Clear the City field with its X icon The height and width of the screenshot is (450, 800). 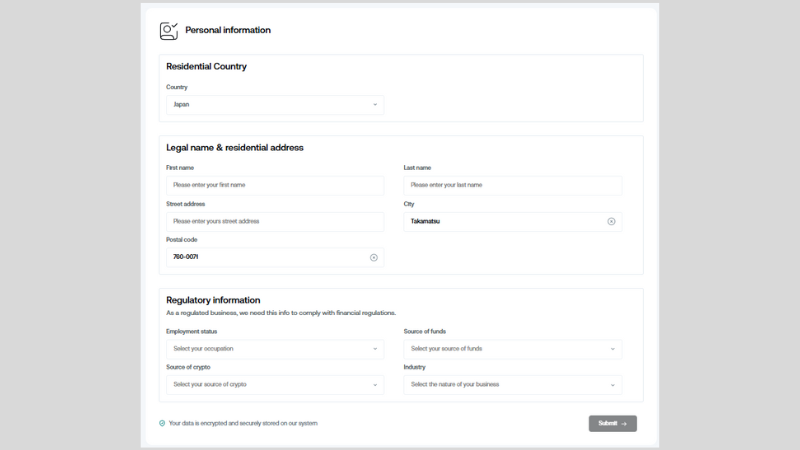click(611, 221)
